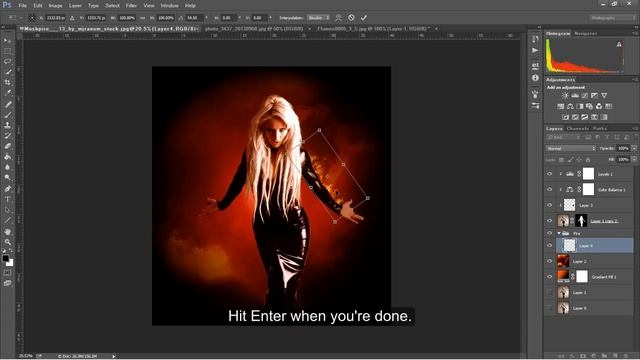Select the Horizontal Type tool
The image size is (640, 360).
pos(7,199)
